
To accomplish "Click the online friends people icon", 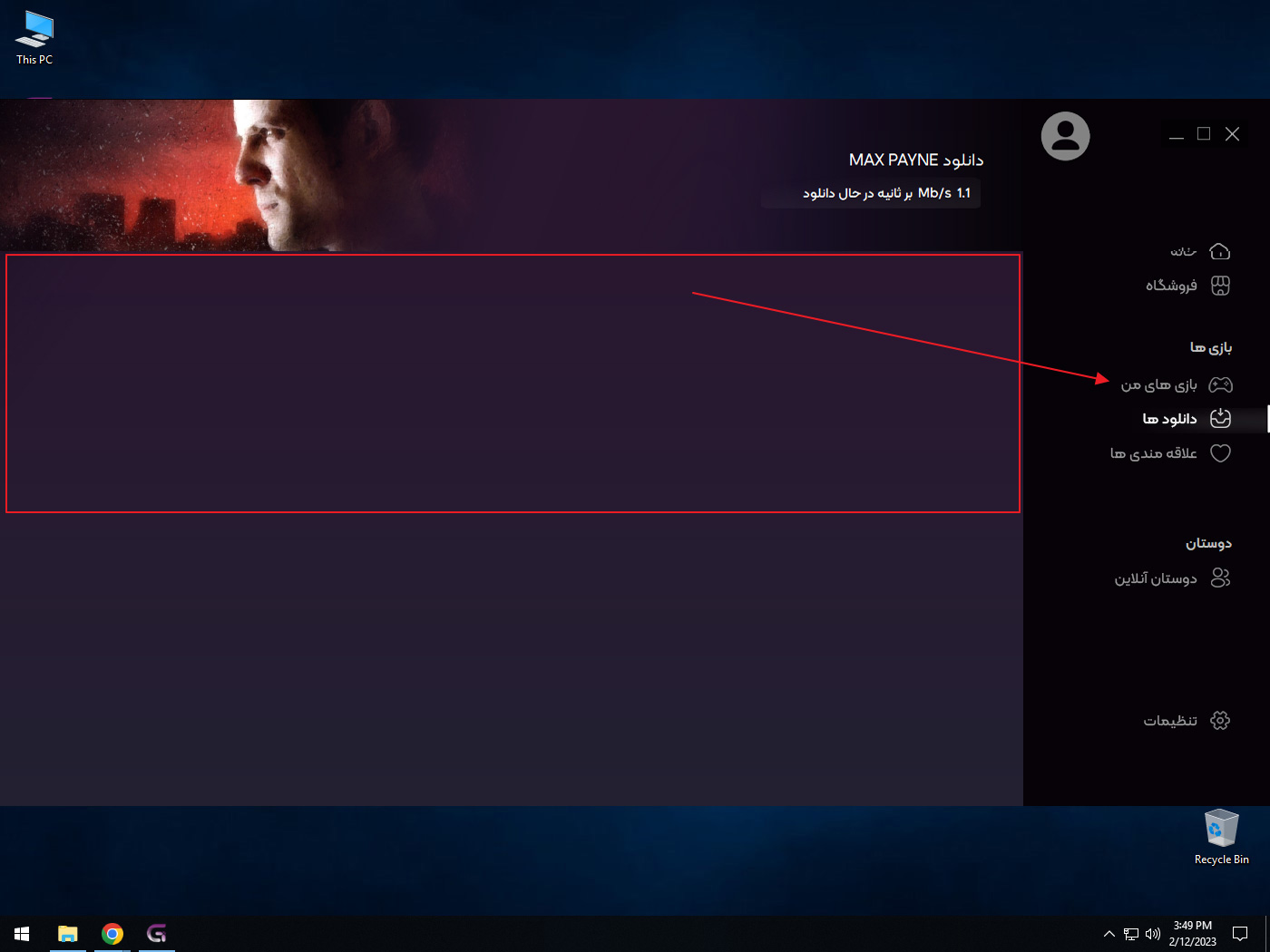I will click(x=1220, y=578).
